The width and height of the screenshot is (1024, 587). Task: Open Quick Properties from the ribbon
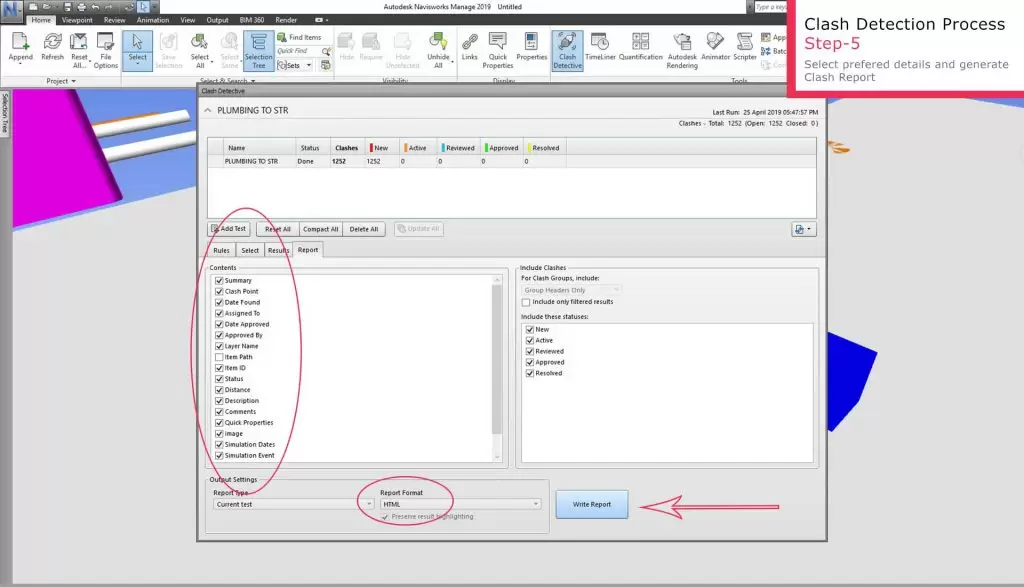[497, 50]
